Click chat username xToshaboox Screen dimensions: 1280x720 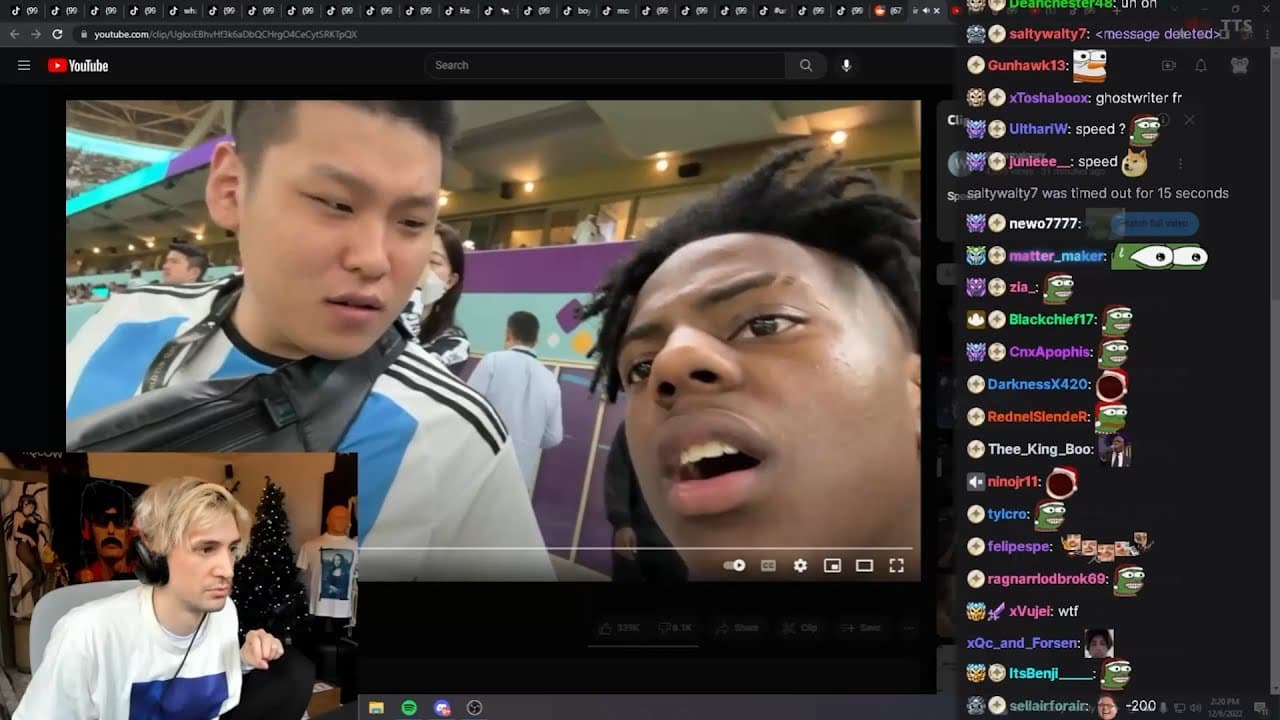pyautogui.click(x=1049, y=98)
